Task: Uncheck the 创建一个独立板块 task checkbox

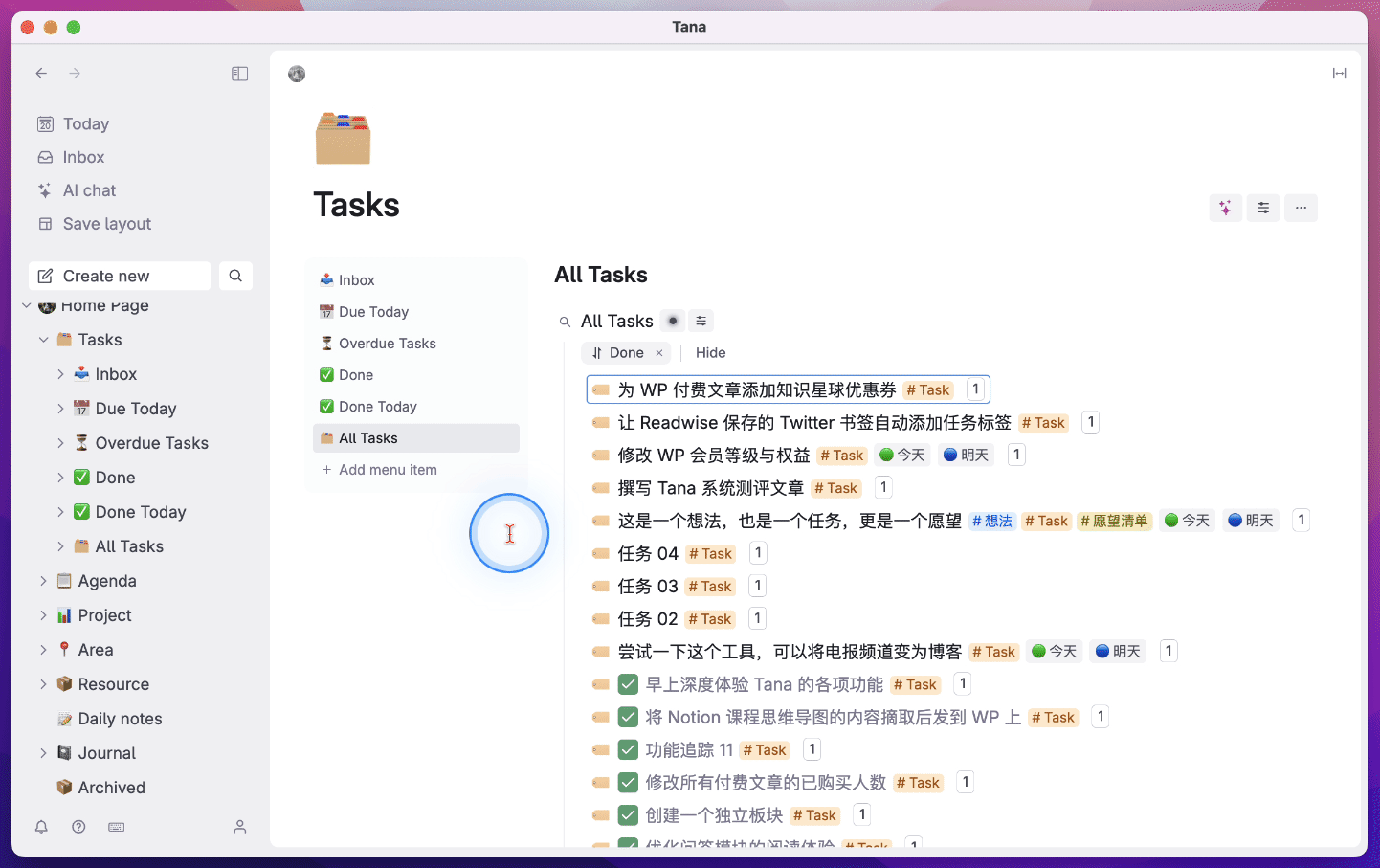Action: [x=628, y=815]
